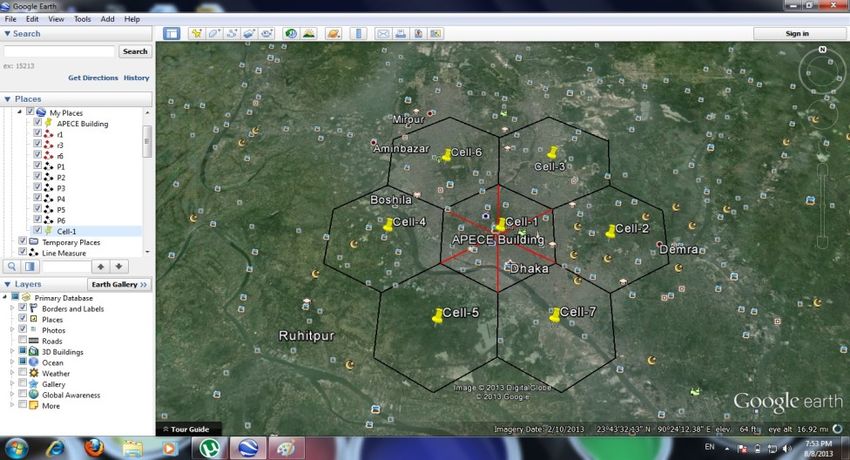Expand the Borders and Labels layer node
850x460 pixels.
tap(12, 308)
